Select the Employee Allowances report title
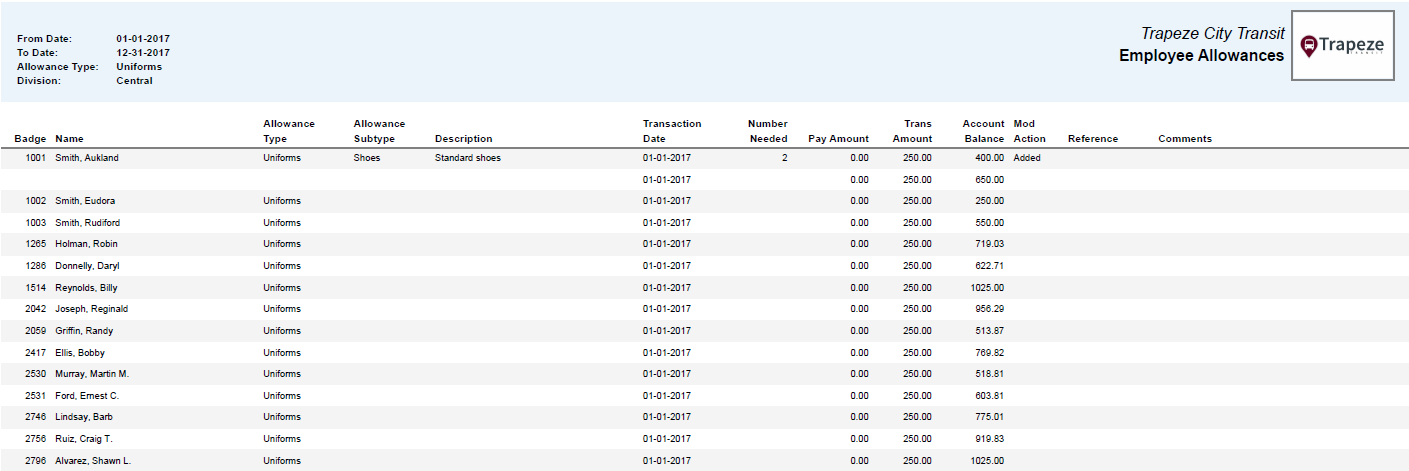This screenshot has height=471, width=1409. coord(1201,56)
